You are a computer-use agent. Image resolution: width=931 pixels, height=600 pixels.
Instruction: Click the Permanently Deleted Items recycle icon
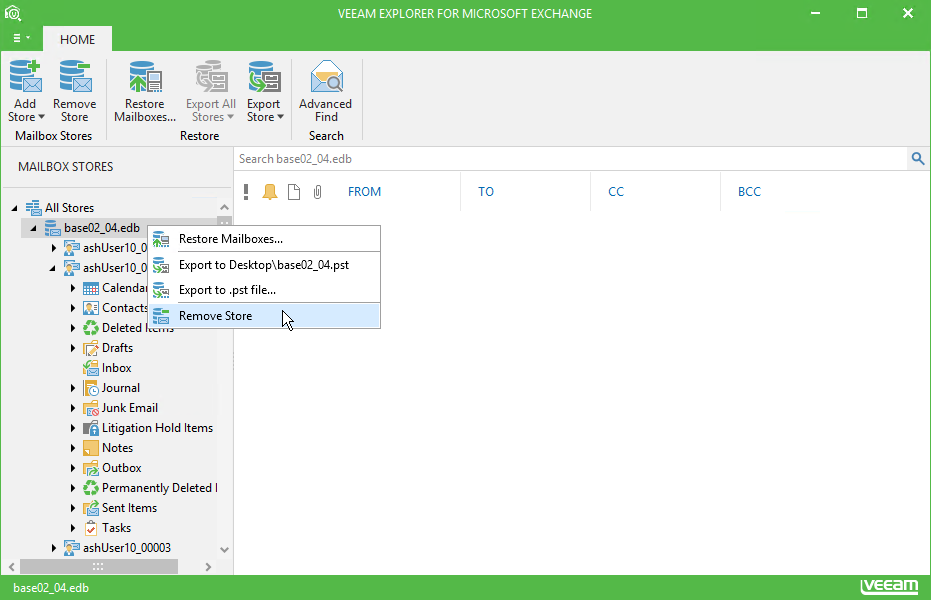tap(91, 488)
